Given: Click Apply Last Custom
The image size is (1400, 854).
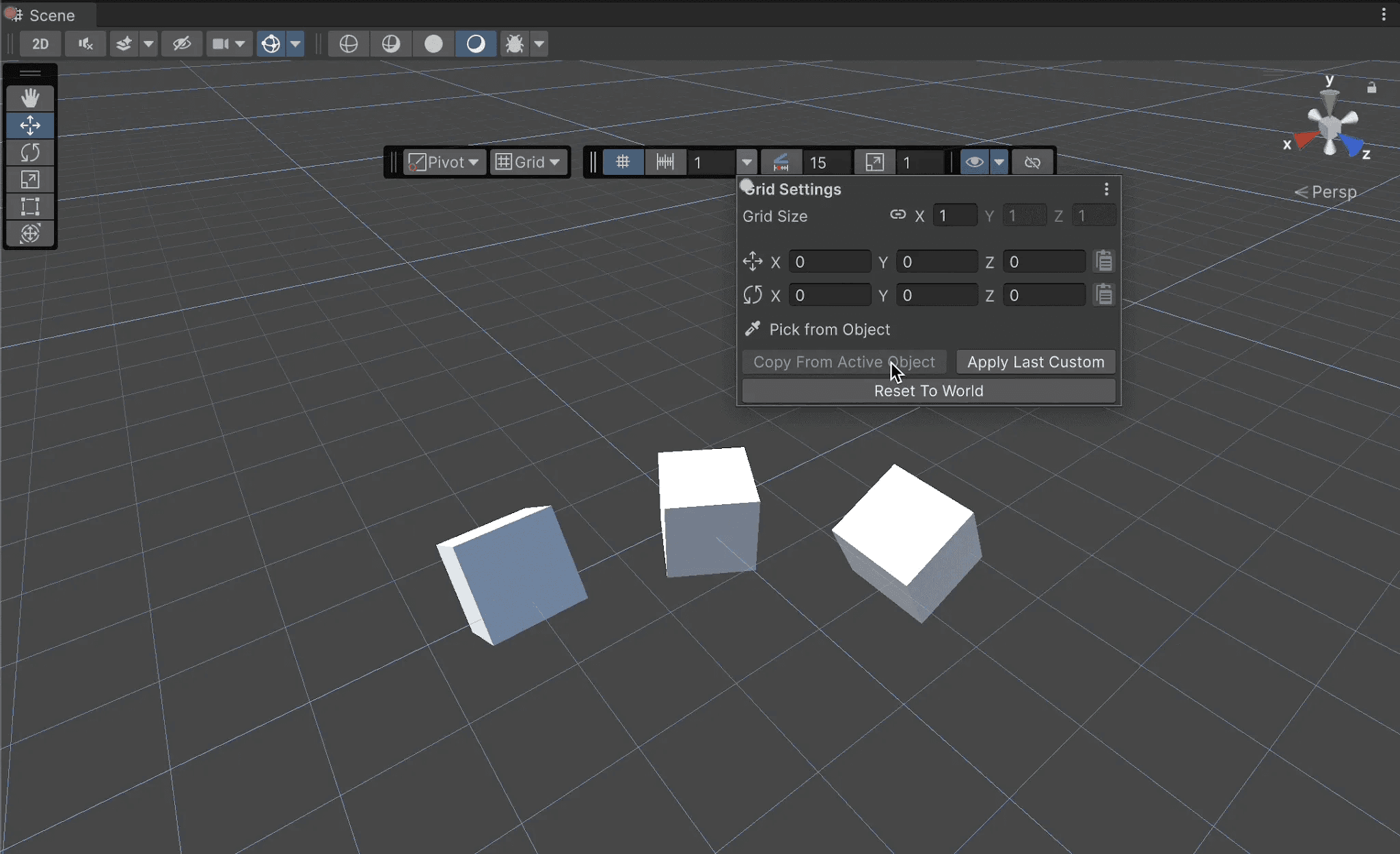Looking at the screenshot, I should point(1034,361).
